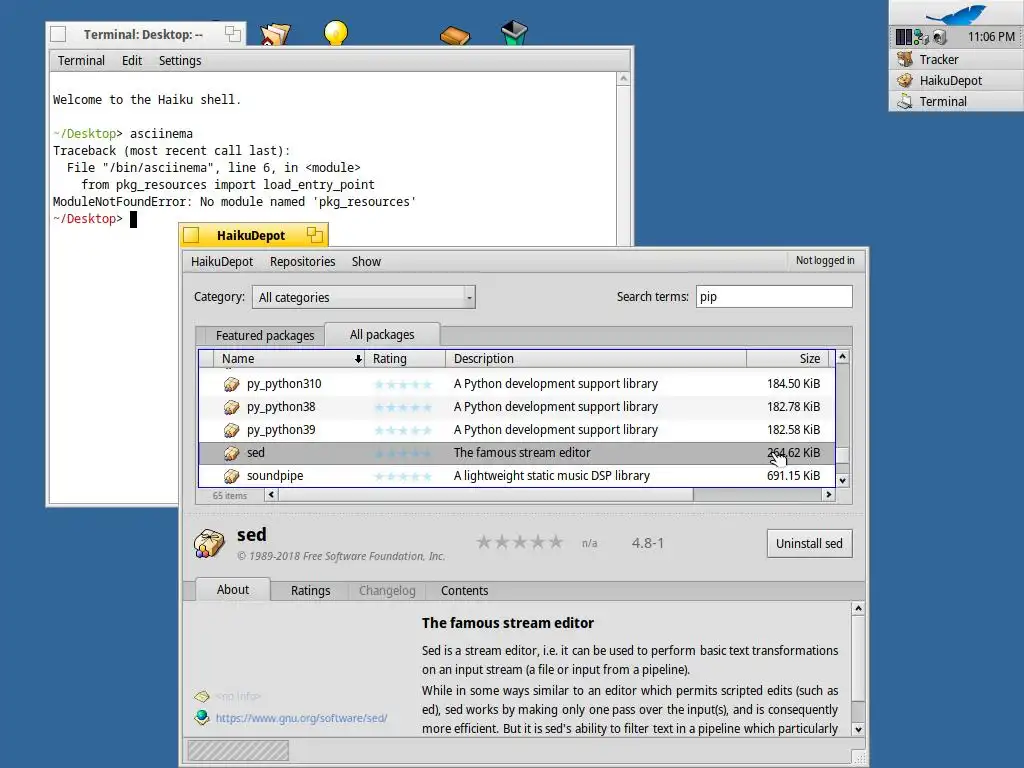Select the soundpipe row name
Viewport: 1024px width, 768px height.
point(275,476)
